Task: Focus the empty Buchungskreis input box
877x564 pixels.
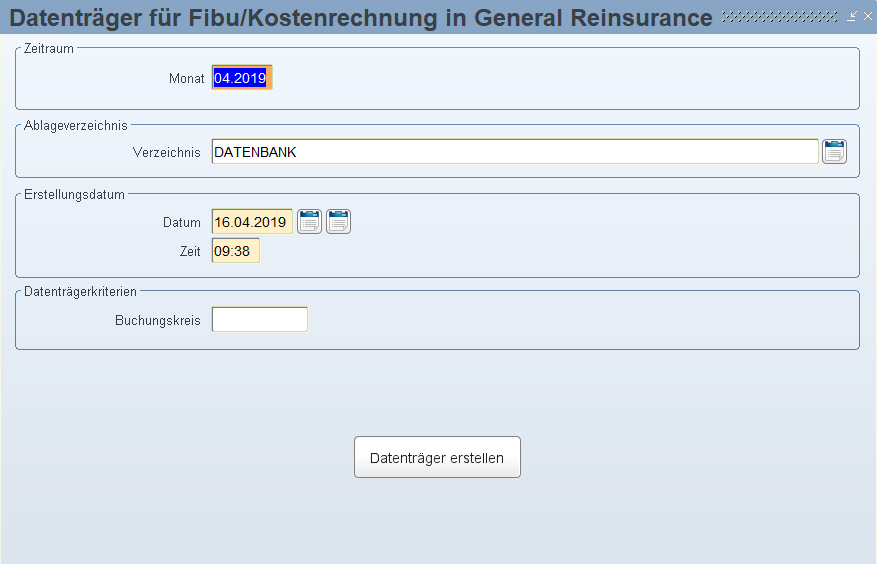Action: pos(260,319)
